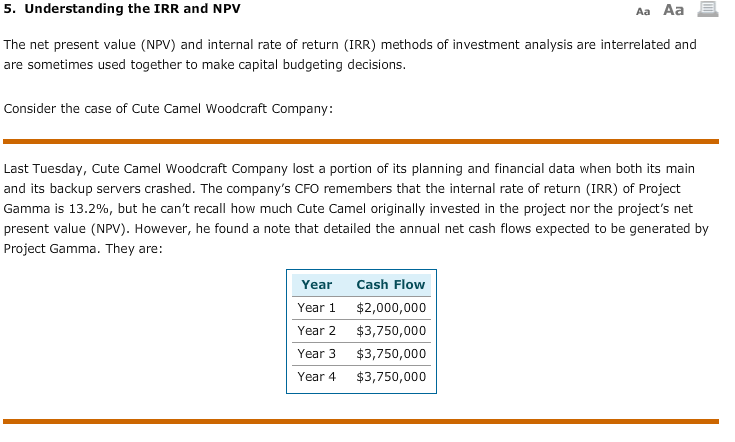Image resolution: width=735 pixels, height=442 pixels.
Task: Click the 'Year' column header
Action: [316, 284]
